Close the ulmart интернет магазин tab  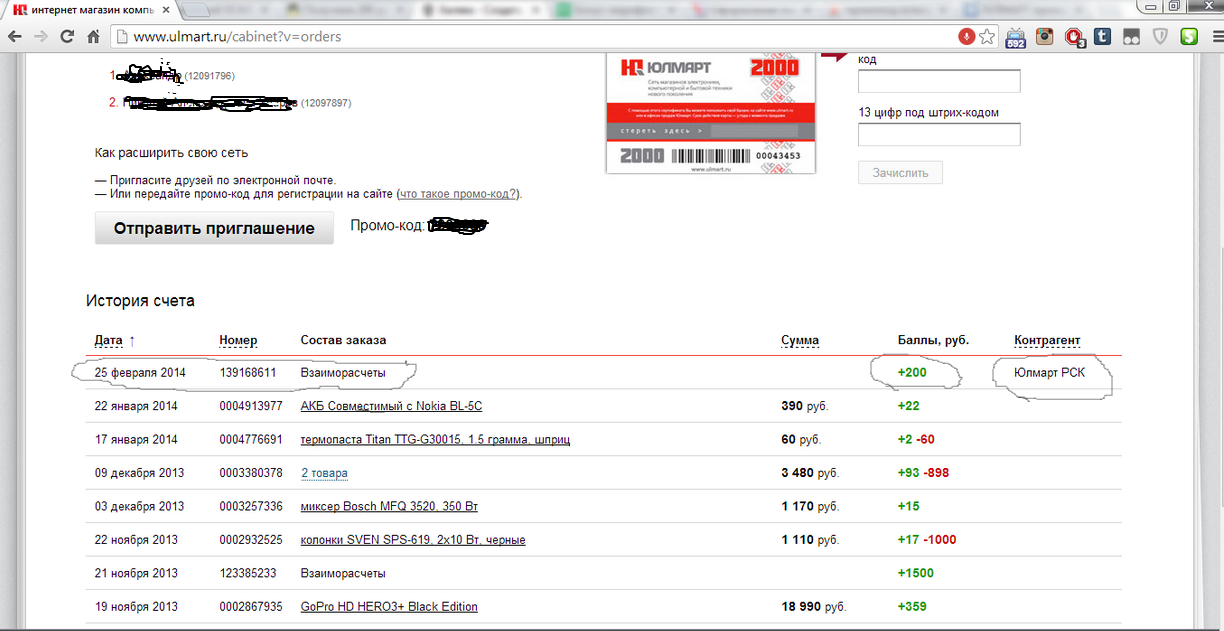[166, 9]
